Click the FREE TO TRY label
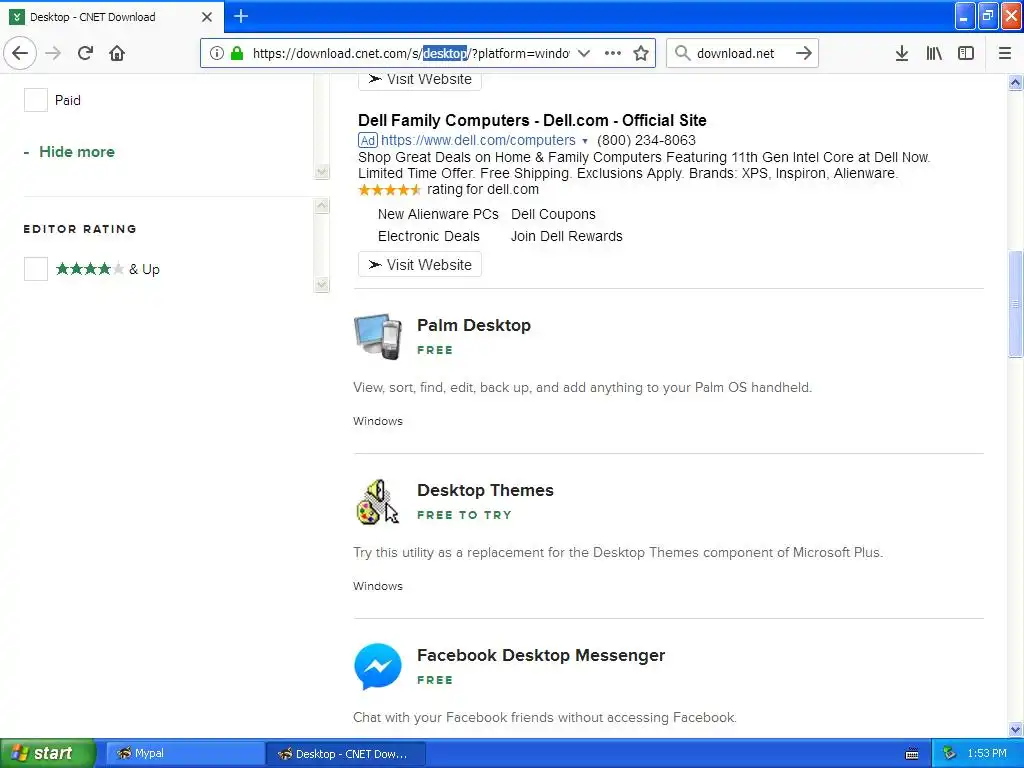Viewport: 1024px width, 768px height. pos(464,515)
